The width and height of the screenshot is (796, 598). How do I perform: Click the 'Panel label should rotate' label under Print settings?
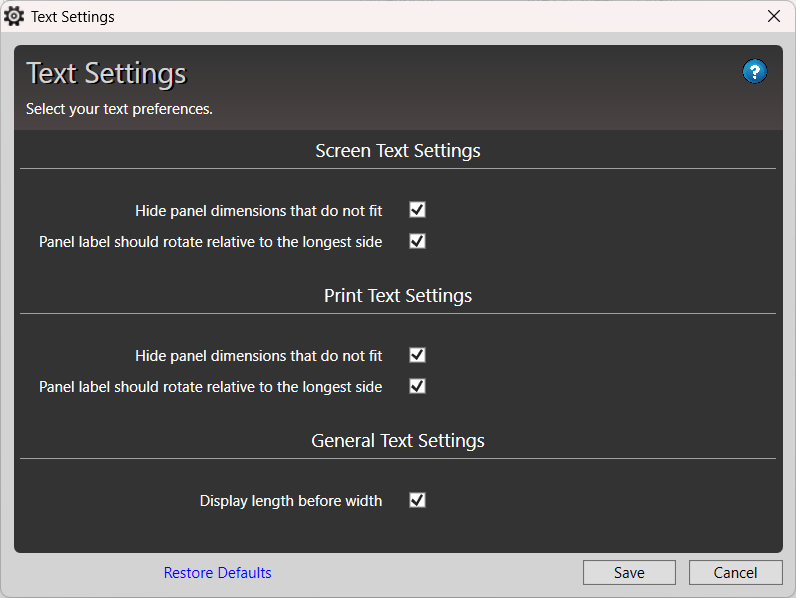click(210, 387)
